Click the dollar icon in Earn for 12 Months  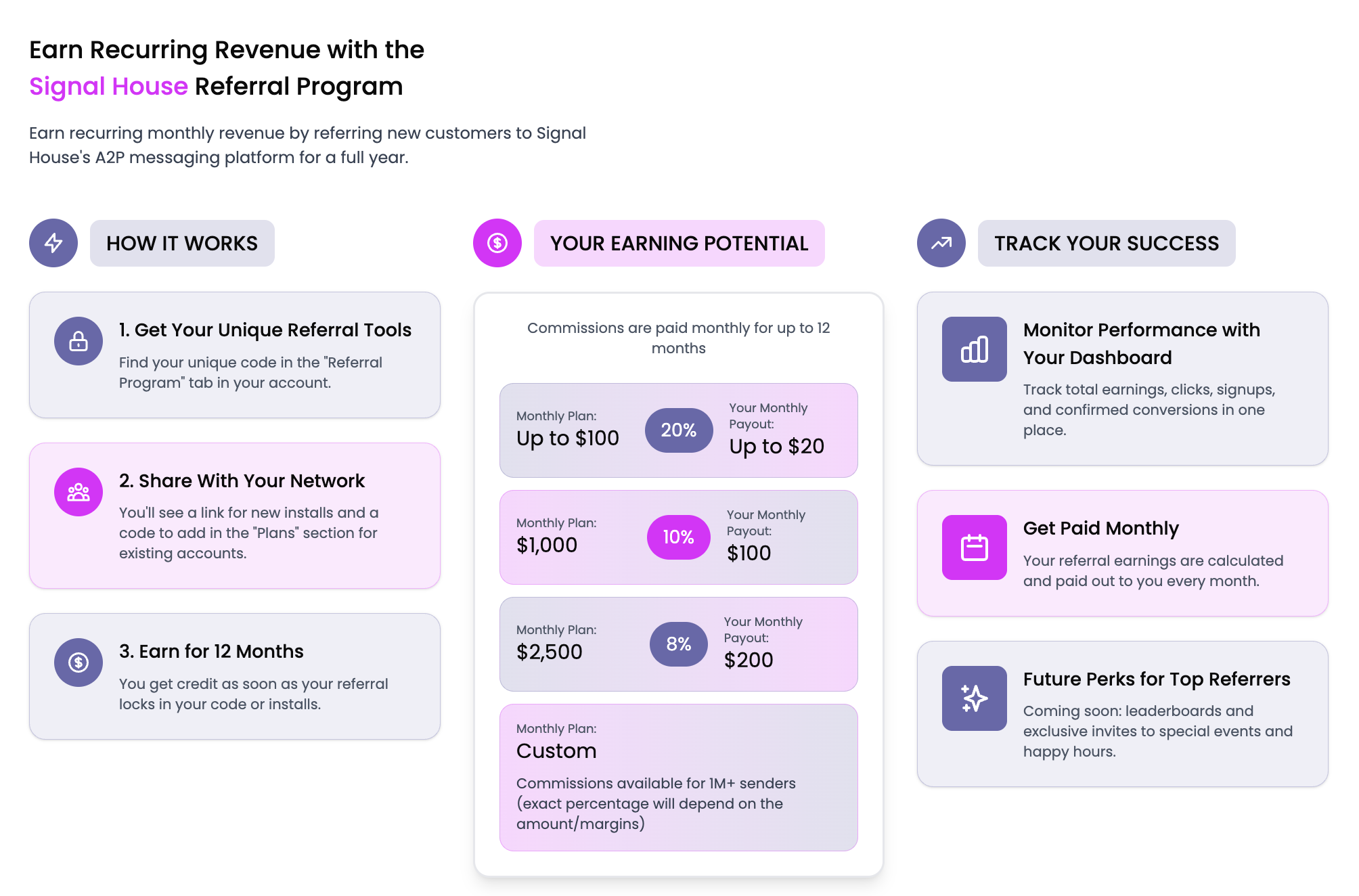[x=79, y=663]
